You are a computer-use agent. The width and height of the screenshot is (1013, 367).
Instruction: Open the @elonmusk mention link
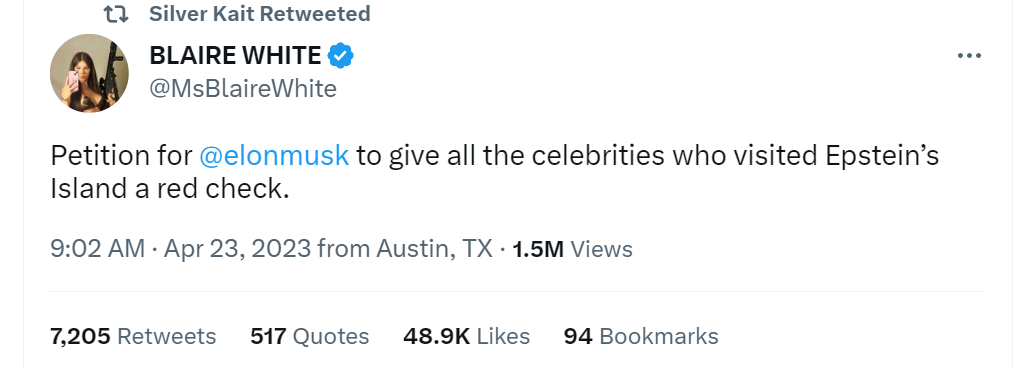pos(274,156)
